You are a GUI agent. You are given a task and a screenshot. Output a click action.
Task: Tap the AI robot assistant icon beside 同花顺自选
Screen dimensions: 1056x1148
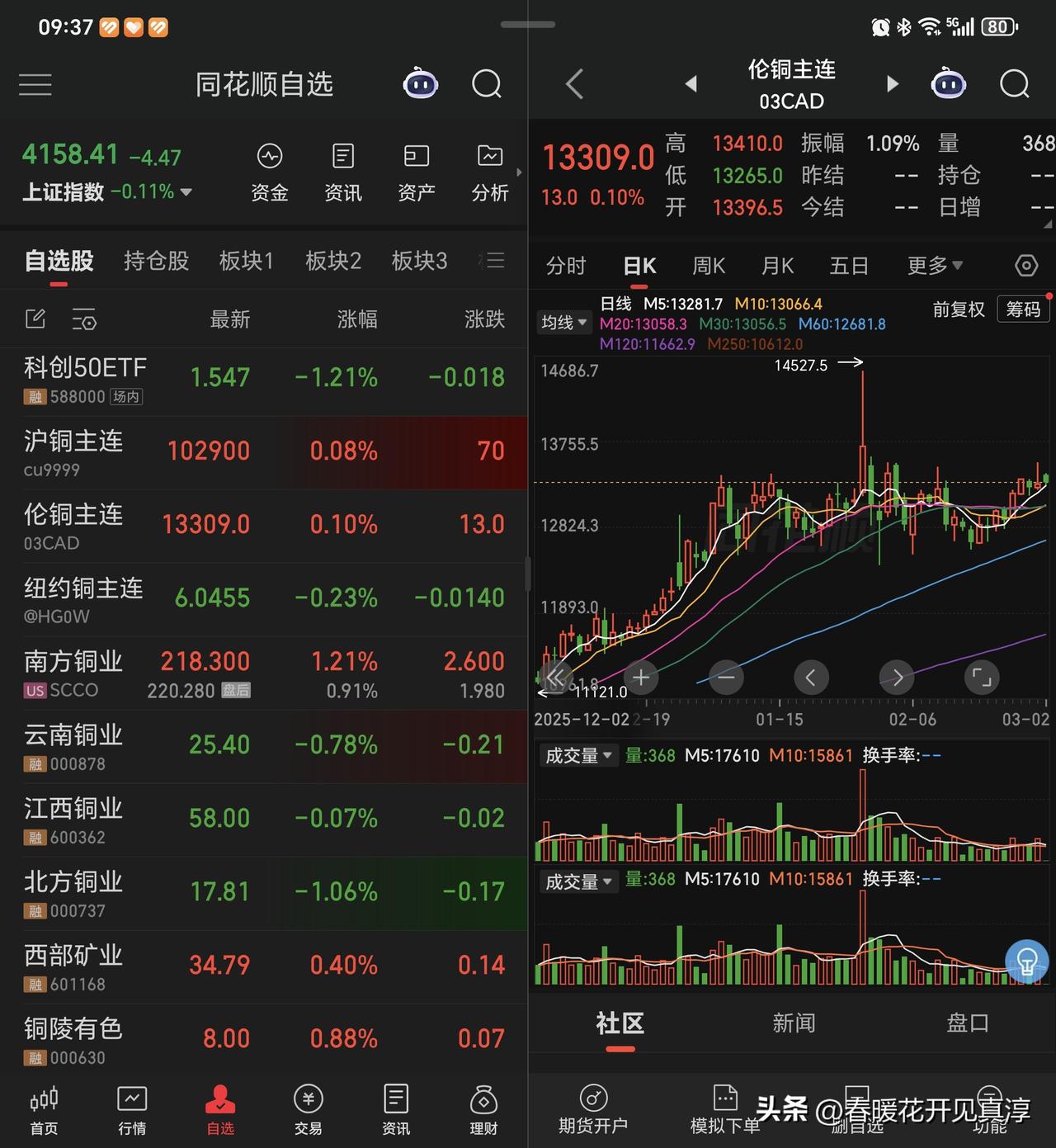[420, 83]
